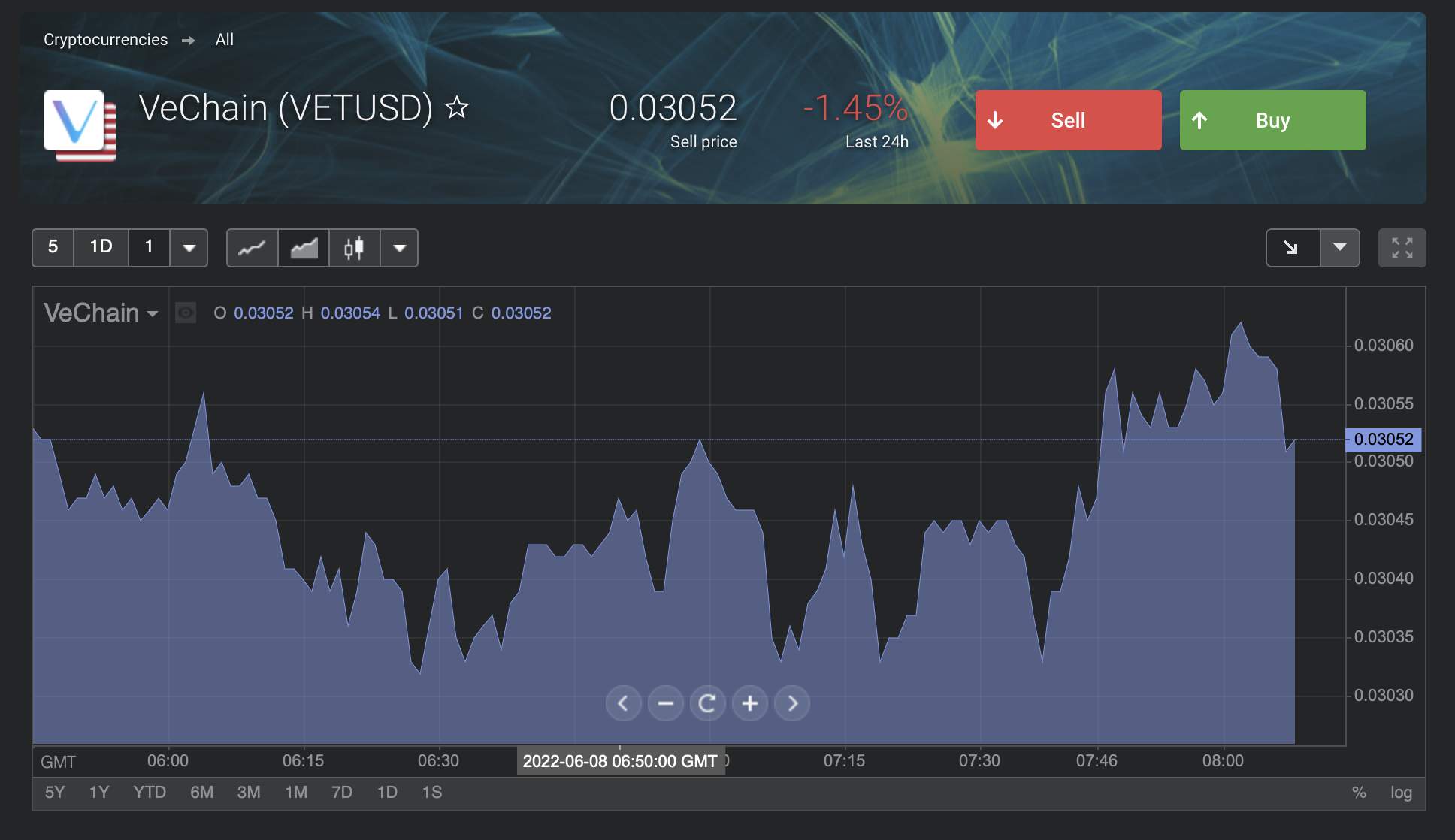Select the 1D time range at bottom
Image resolution: width=1455 pixels, height=840 pixels.
click(x=387, y=793)
